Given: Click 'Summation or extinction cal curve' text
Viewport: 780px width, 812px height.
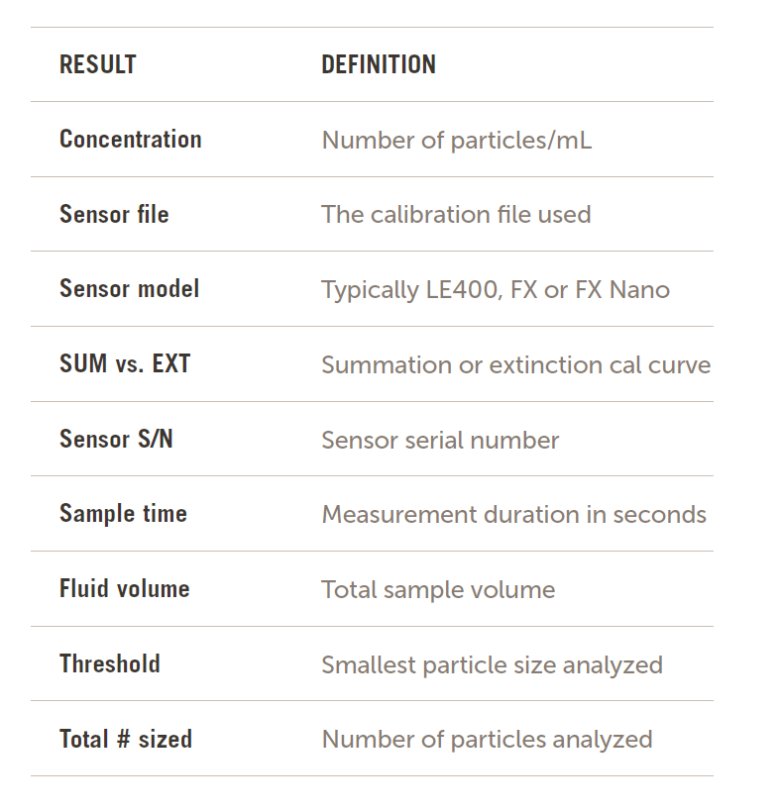Looking at the screenshot, I should (515, 365).
